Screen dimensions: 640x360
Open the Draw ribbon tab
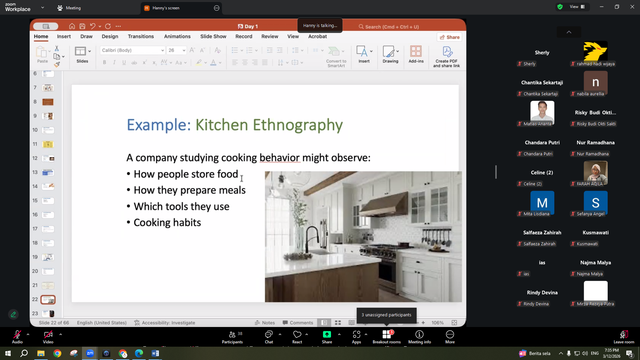86,36
